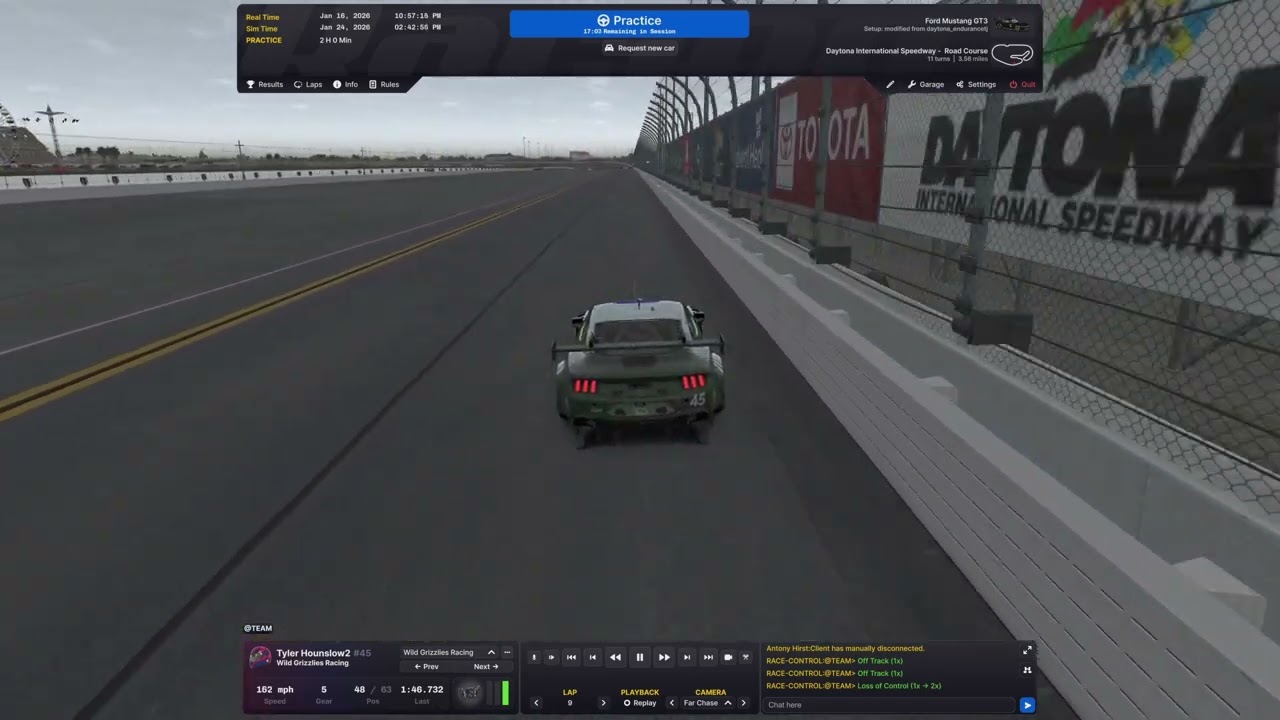The image size is (1280, 720).
Task: Switch to previous camera with left arrow
Action: tap(672, 703)
